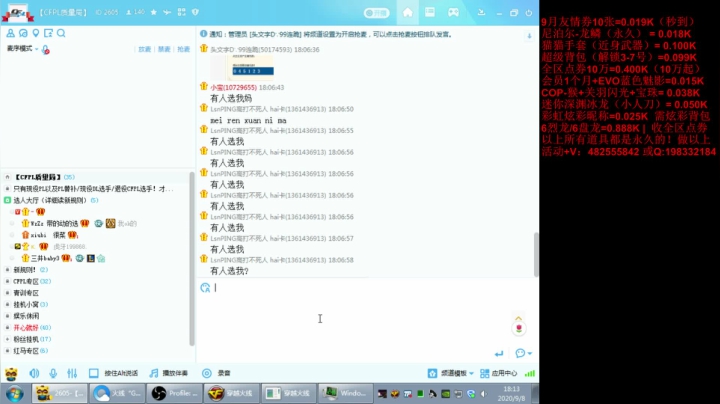Click the share card icon
The width and height of the screenshot is (720, 404).
click(48, 33)
